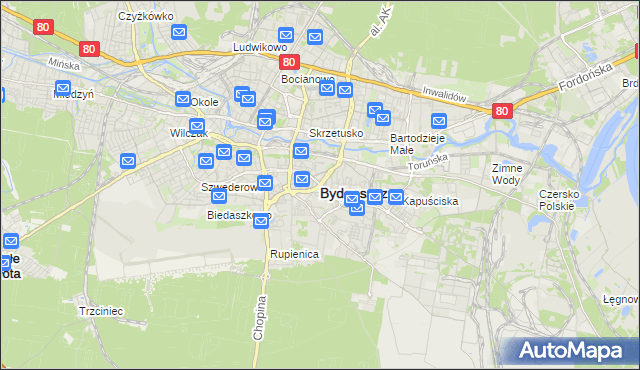The height and width of the screenshot is (370, 640).
Task: Click the Inwalidów street label
Action: coord(444,94)
